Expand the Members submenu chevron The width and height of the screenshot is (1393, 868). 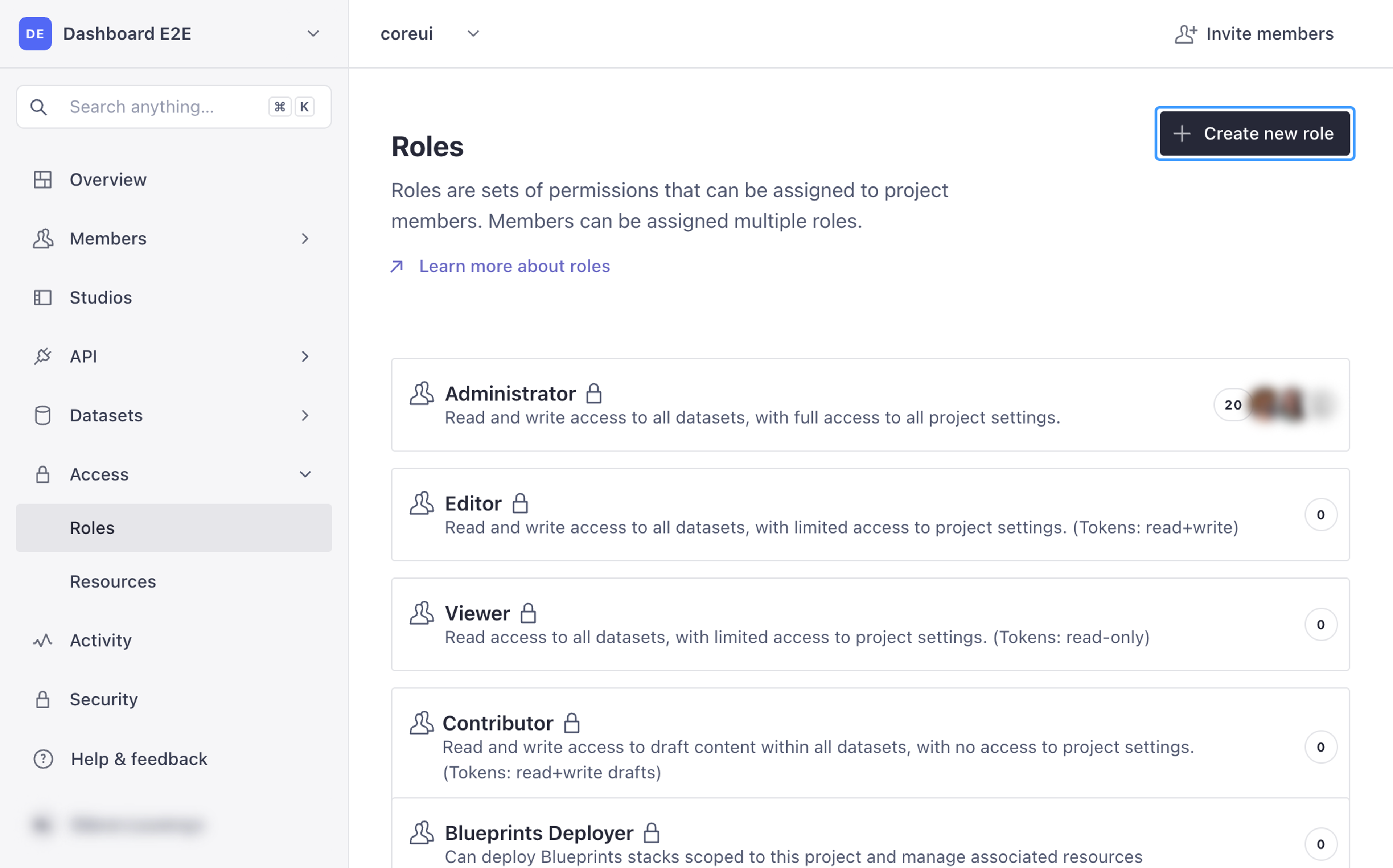click(305, 239)
